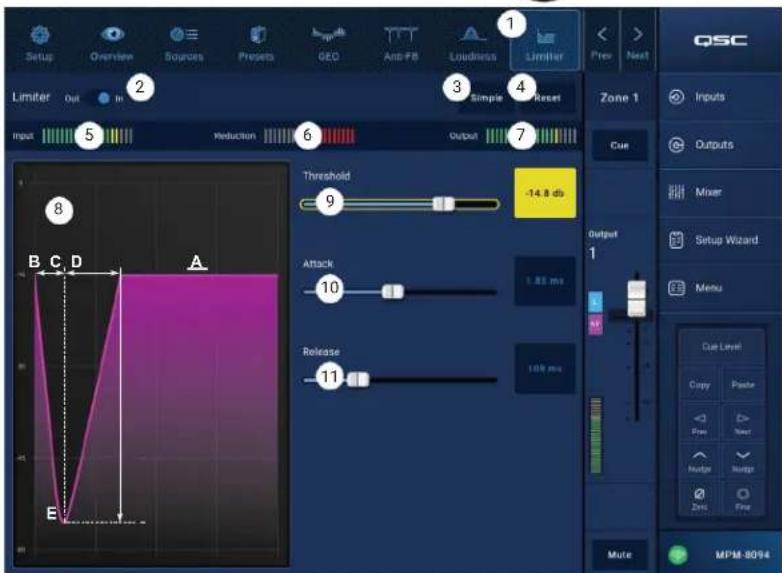Click the Output 1 channel label
The width and height of the screenshot is (782, 573).
tap(602, 245)
